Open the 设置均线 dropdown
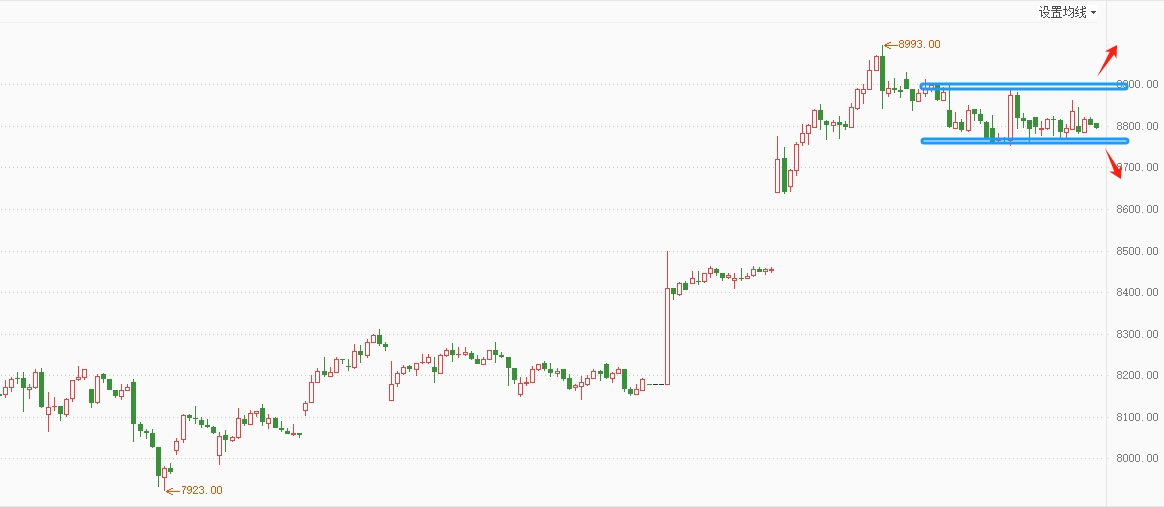 pos(1067,12)
